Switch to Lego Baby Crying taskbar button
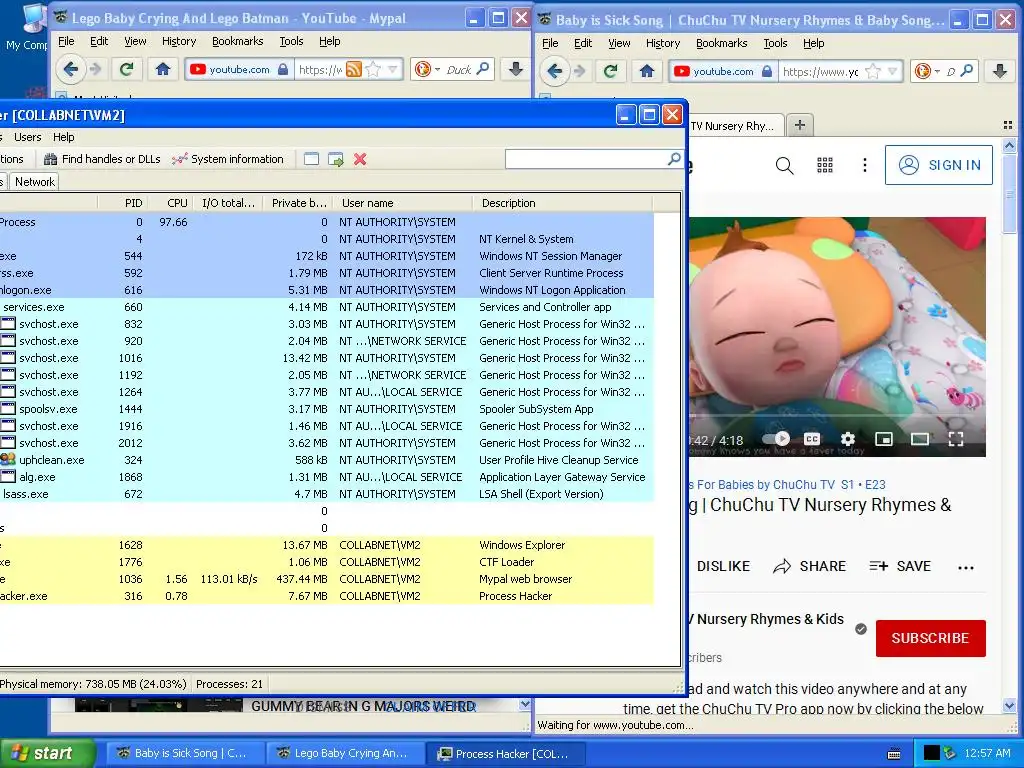The image size is (1024, 768). point(344,754)
